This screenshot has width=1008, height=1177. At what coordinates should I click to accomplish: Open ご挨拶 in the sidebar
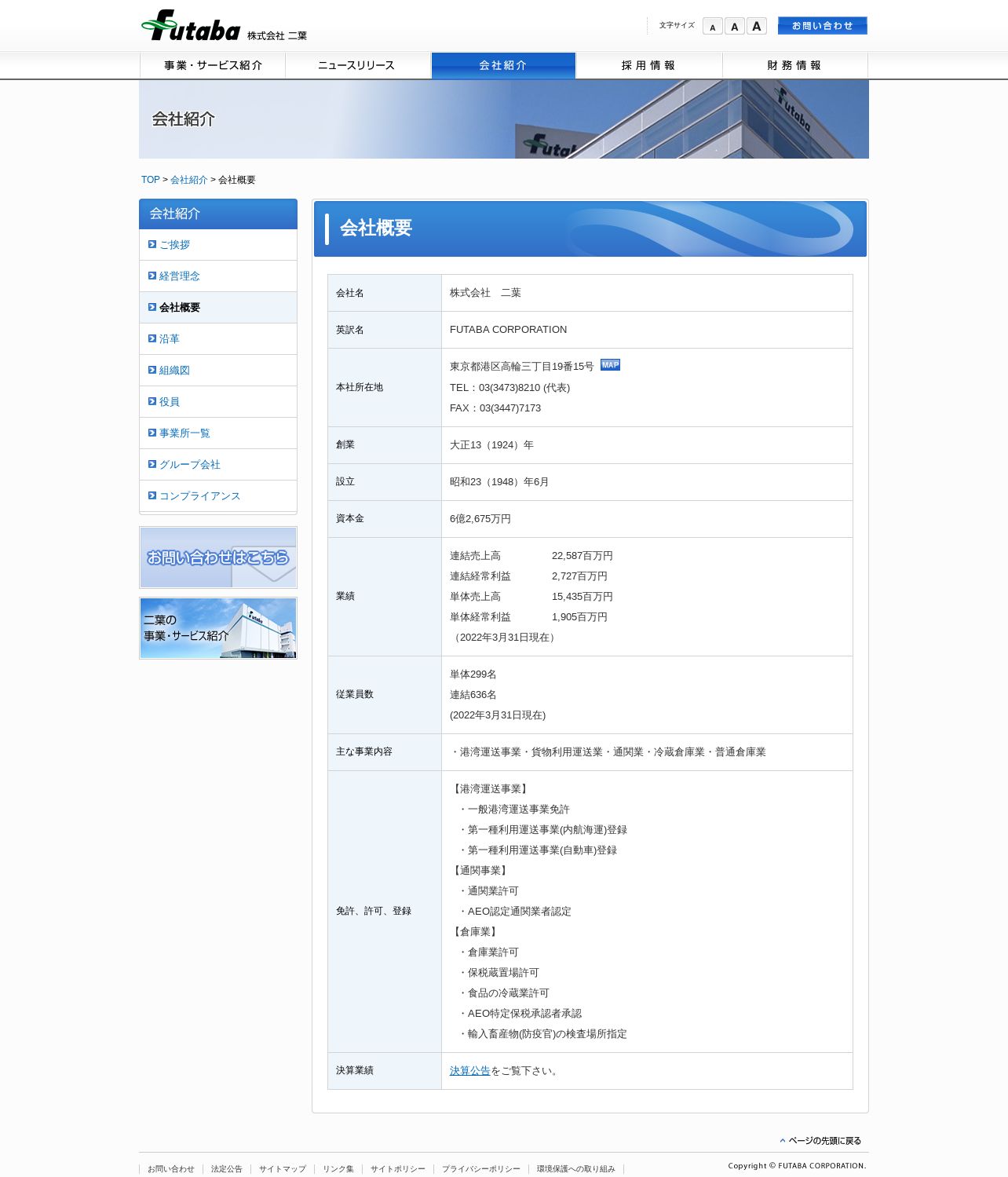(x=174, y=245)
